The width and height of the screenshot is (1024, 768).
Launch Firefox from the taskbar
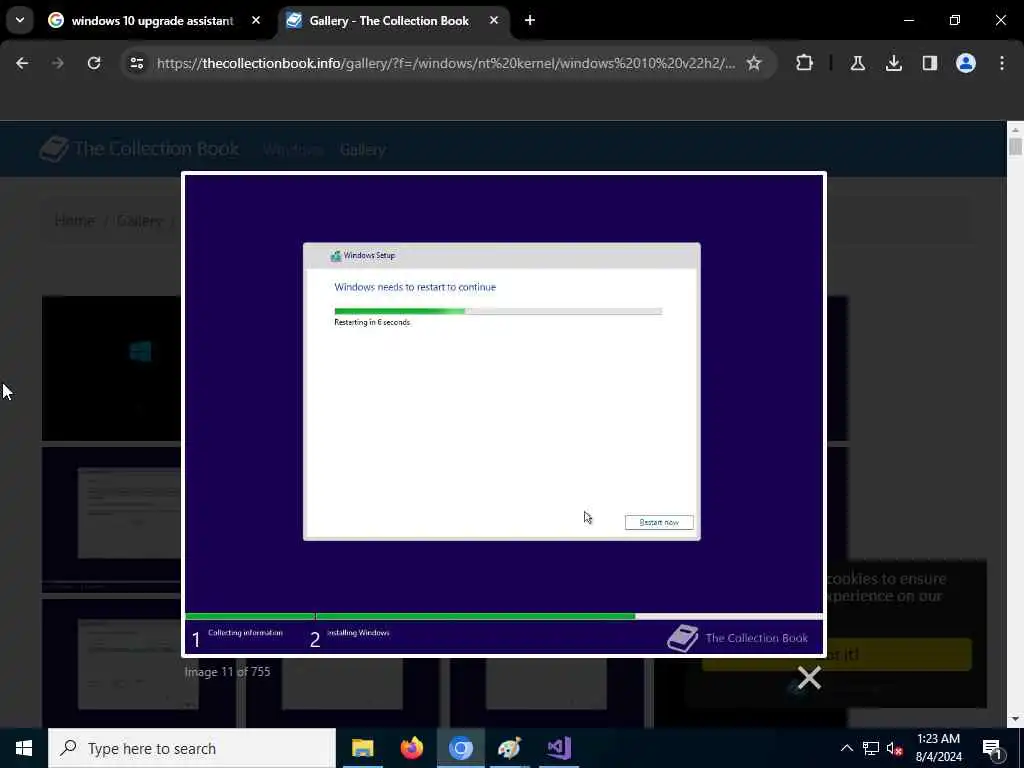tap(411, 748)
